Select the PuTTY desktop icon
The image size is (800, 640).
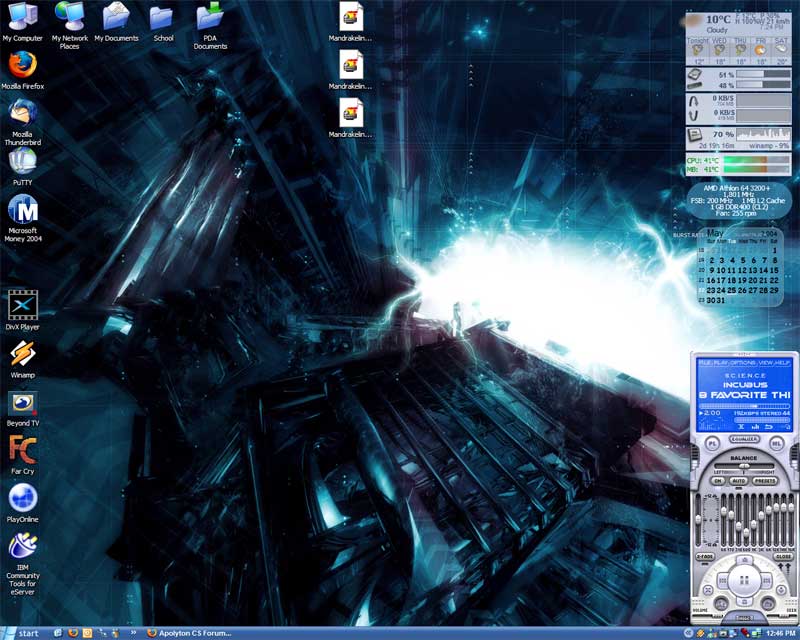pyautogui.click(x=22, y=161)
